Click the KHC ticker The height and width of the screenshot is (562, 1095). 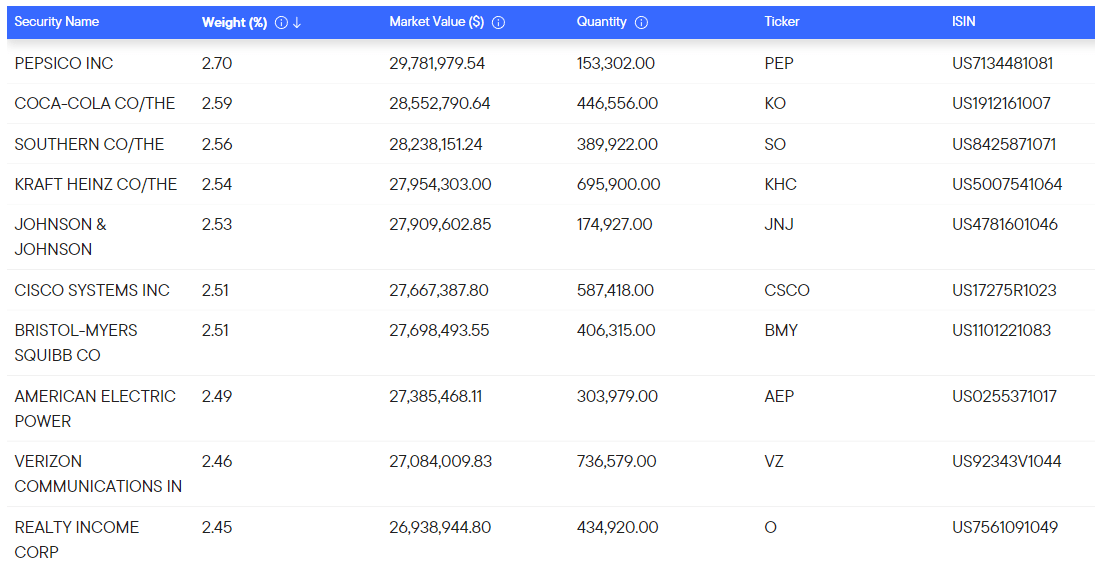[781, 184]
